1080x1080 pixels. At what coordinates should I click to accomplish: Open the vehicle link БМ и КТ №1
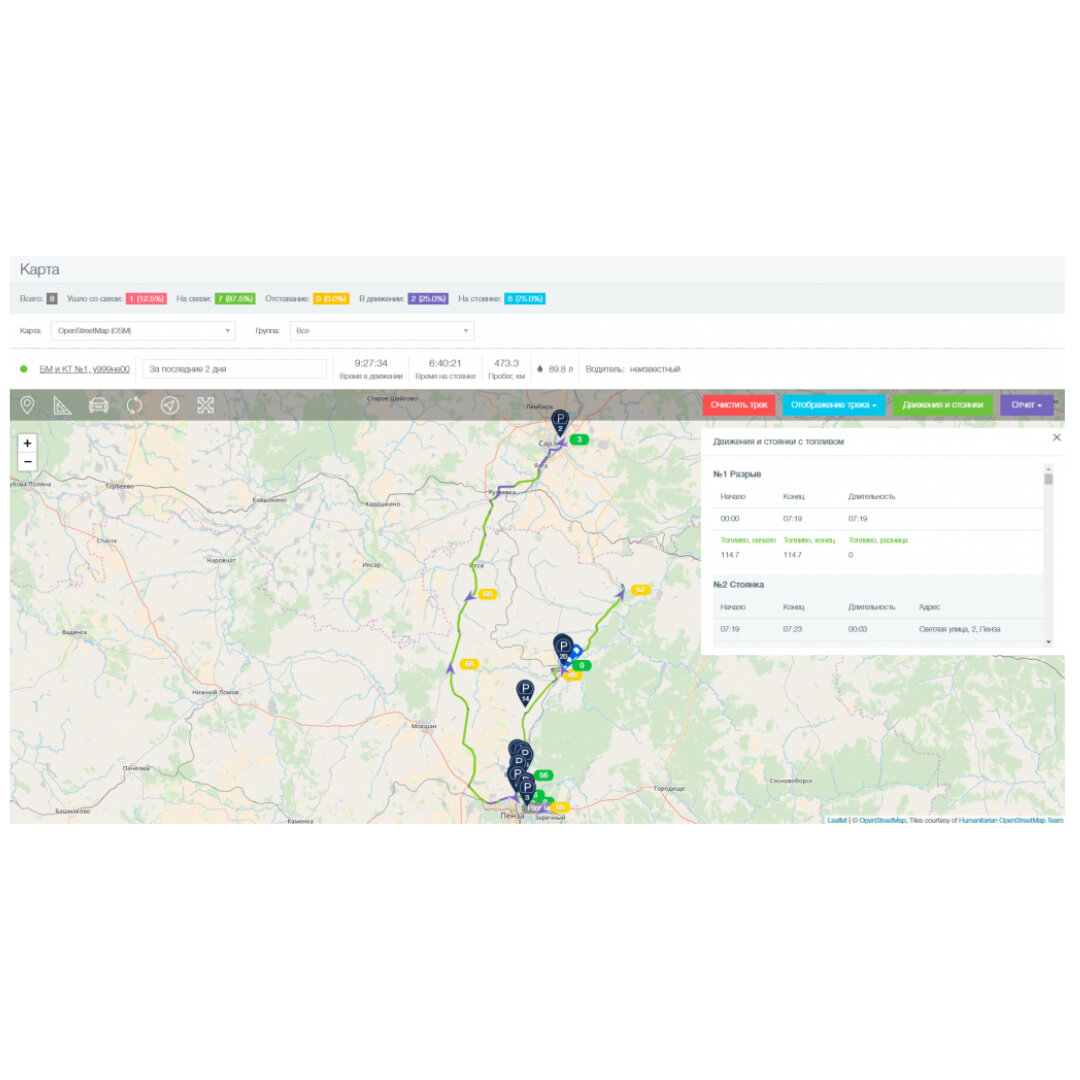point(85,369)
